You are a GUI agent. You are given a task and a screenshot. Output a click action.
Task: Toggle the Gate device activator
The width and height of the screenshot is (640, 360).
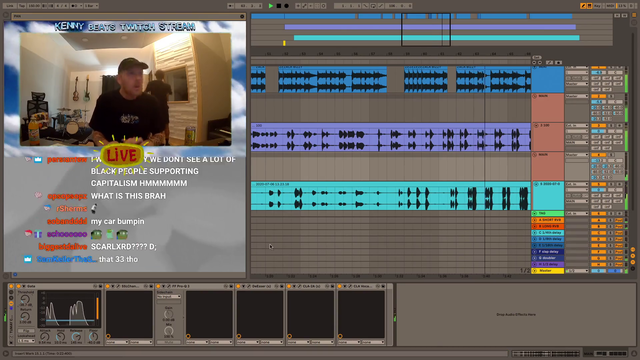point(18,287)
